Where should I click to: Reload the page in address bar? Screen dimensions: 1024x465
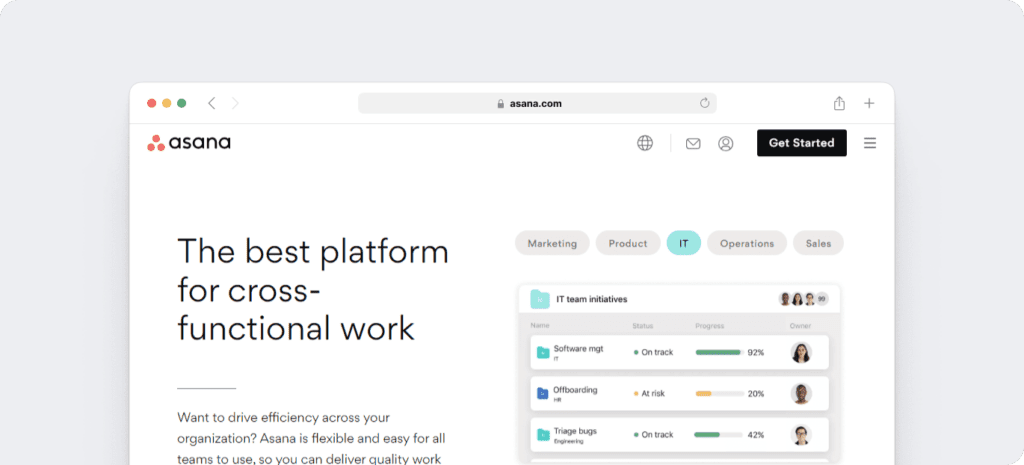point(704,103)
